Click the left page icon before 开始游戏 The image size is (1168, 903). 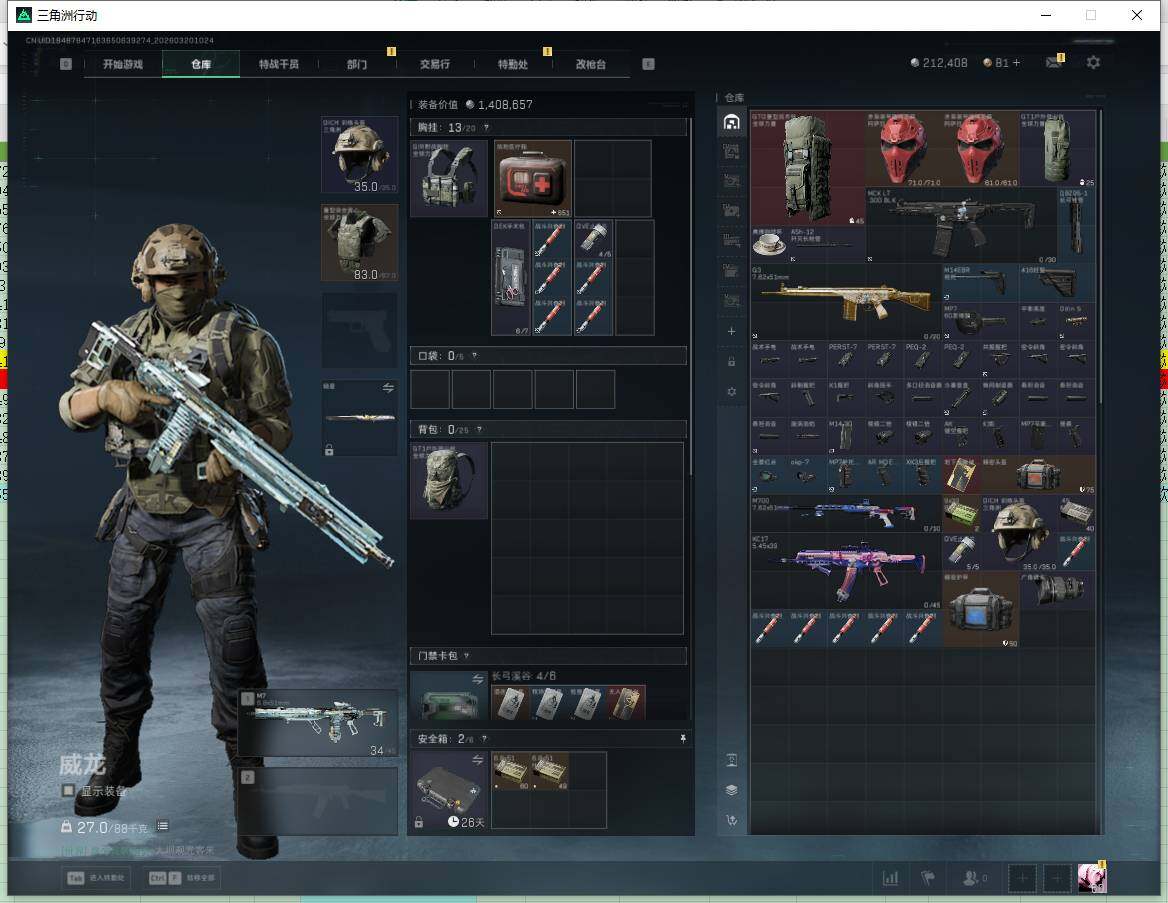66,64
